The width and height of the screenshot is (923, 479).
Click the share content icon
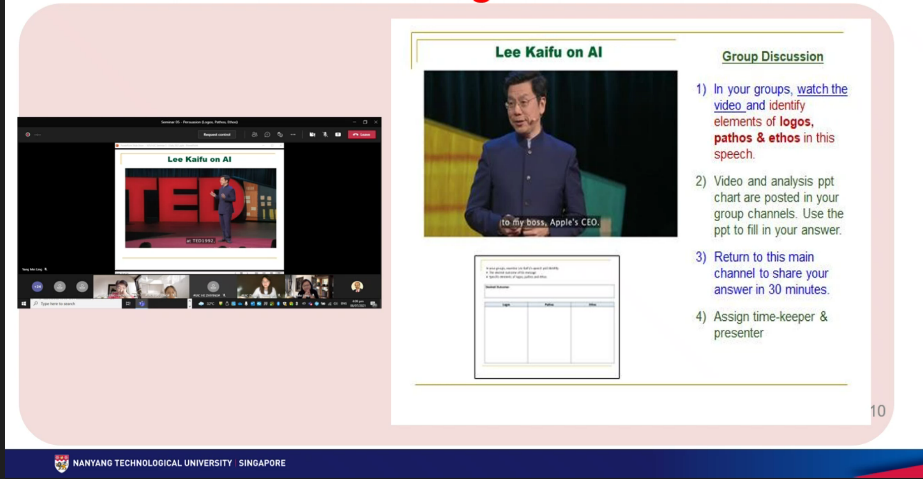point(337,134)
